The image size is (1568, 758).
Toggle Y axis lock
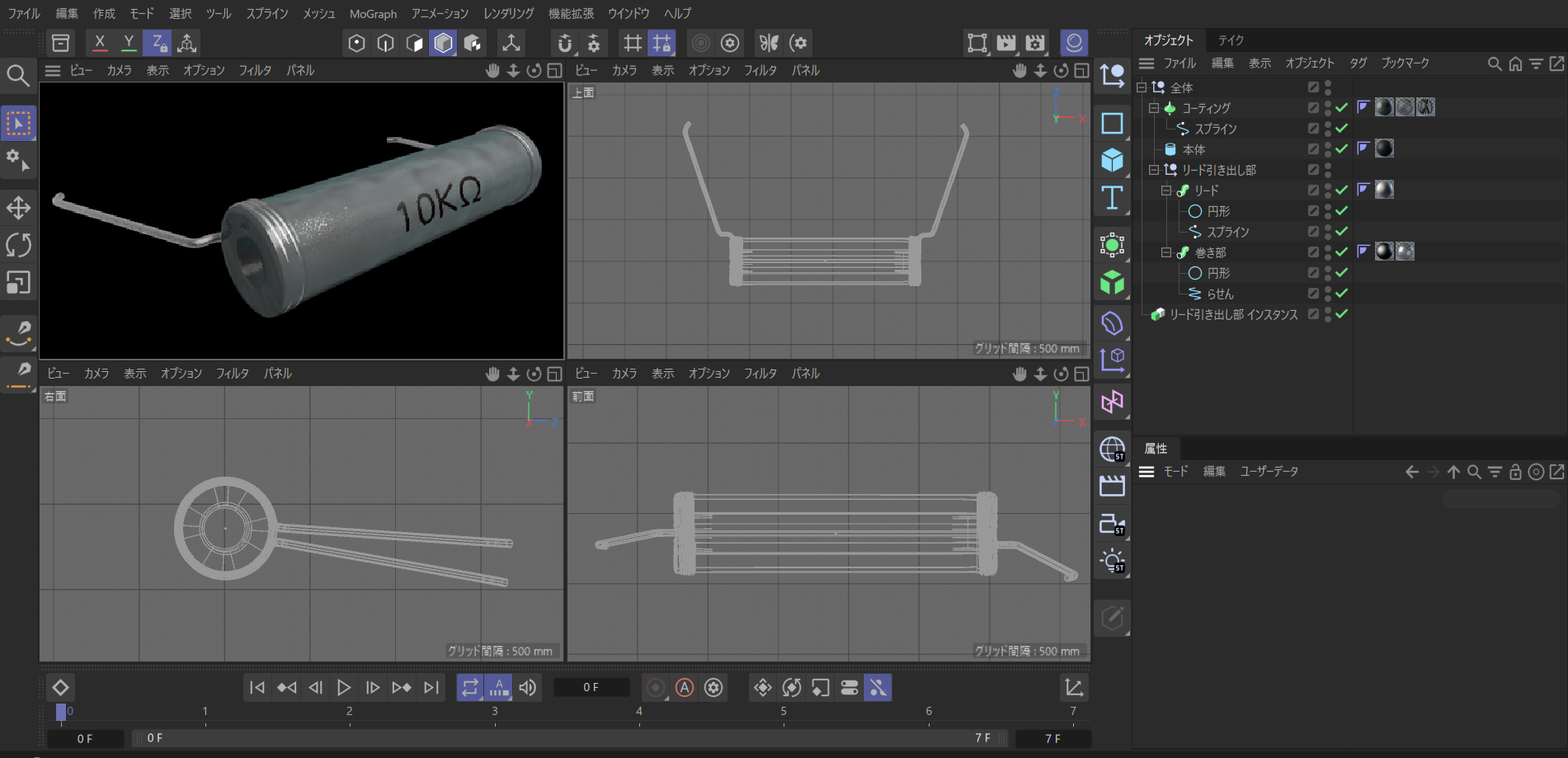tap(129, 43)
